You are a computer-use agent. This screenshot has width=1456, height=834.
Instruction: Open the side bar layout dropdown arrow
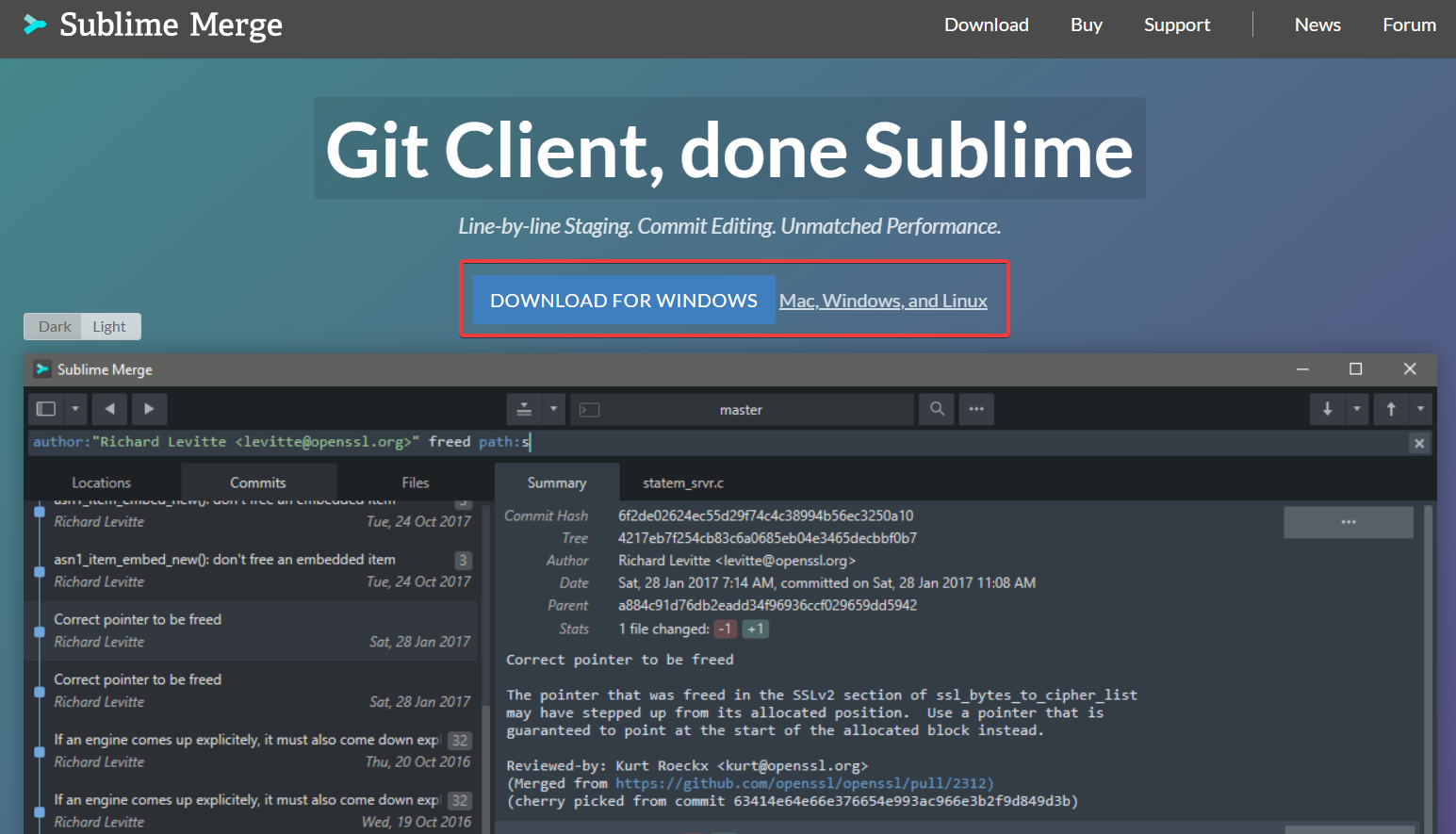[75, 409]
